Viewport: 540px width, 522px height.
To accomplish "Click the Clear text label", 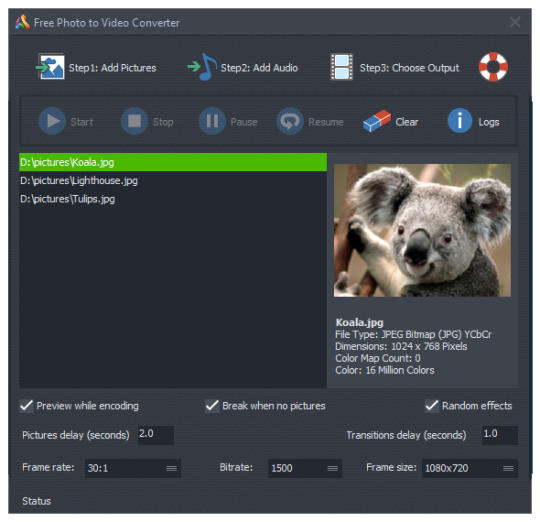I will (407, 122).
